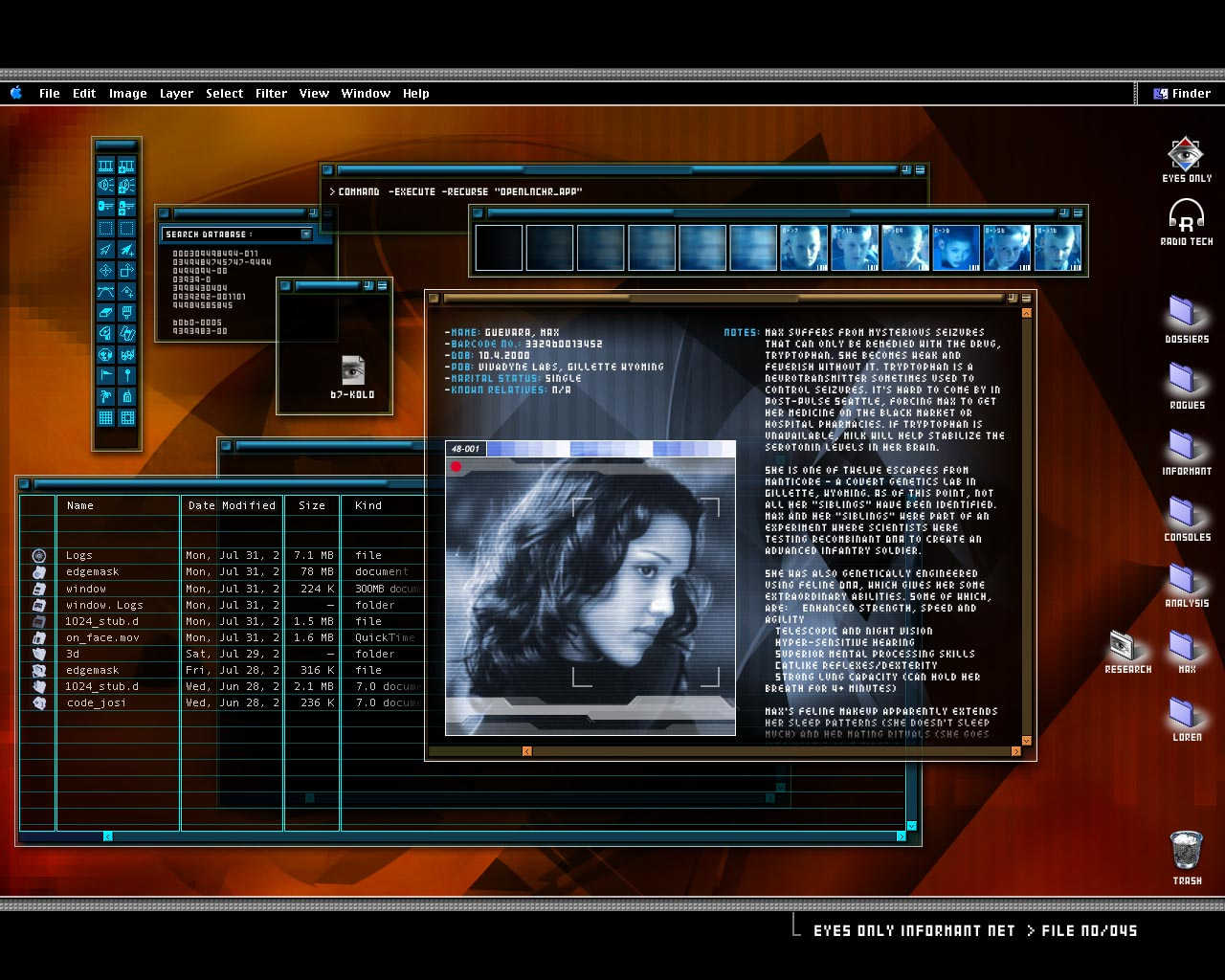The image size is (1225, 980).
Task: Select the '3d' folder row
Action: click(x=221, y=654)
